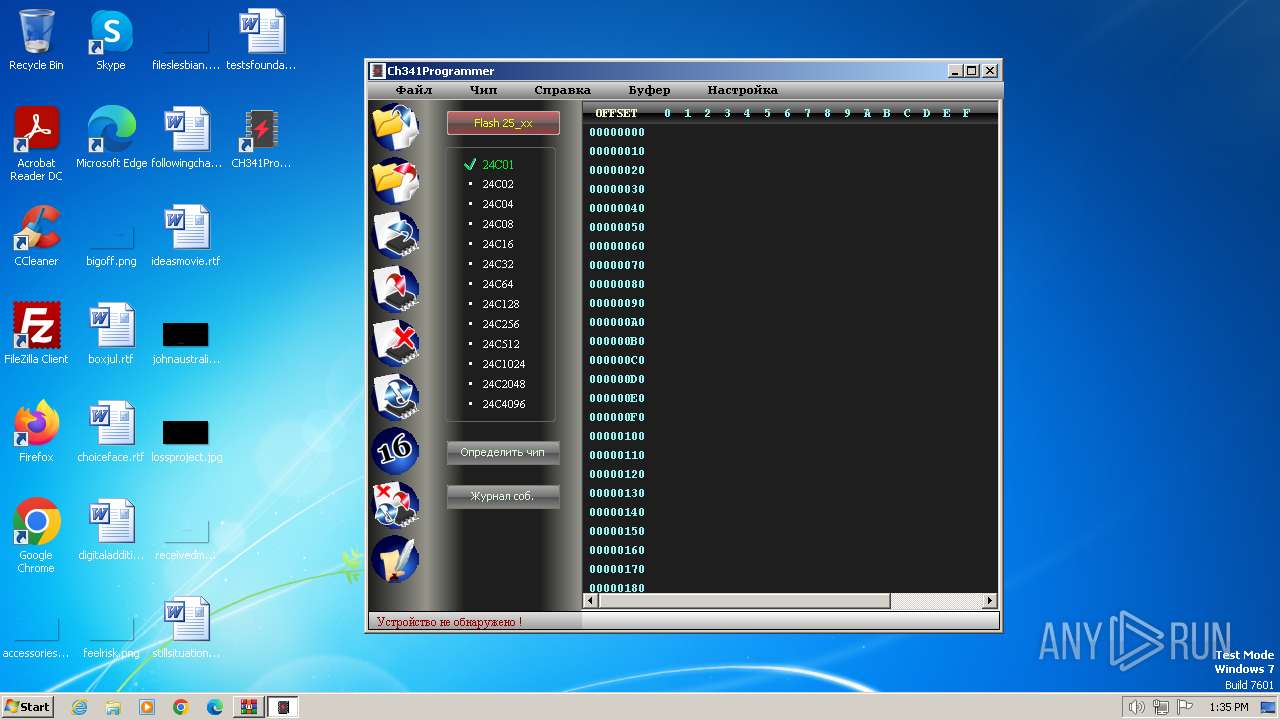
Task: Open the Буфер menu
Action: click(x=649, y=90)
